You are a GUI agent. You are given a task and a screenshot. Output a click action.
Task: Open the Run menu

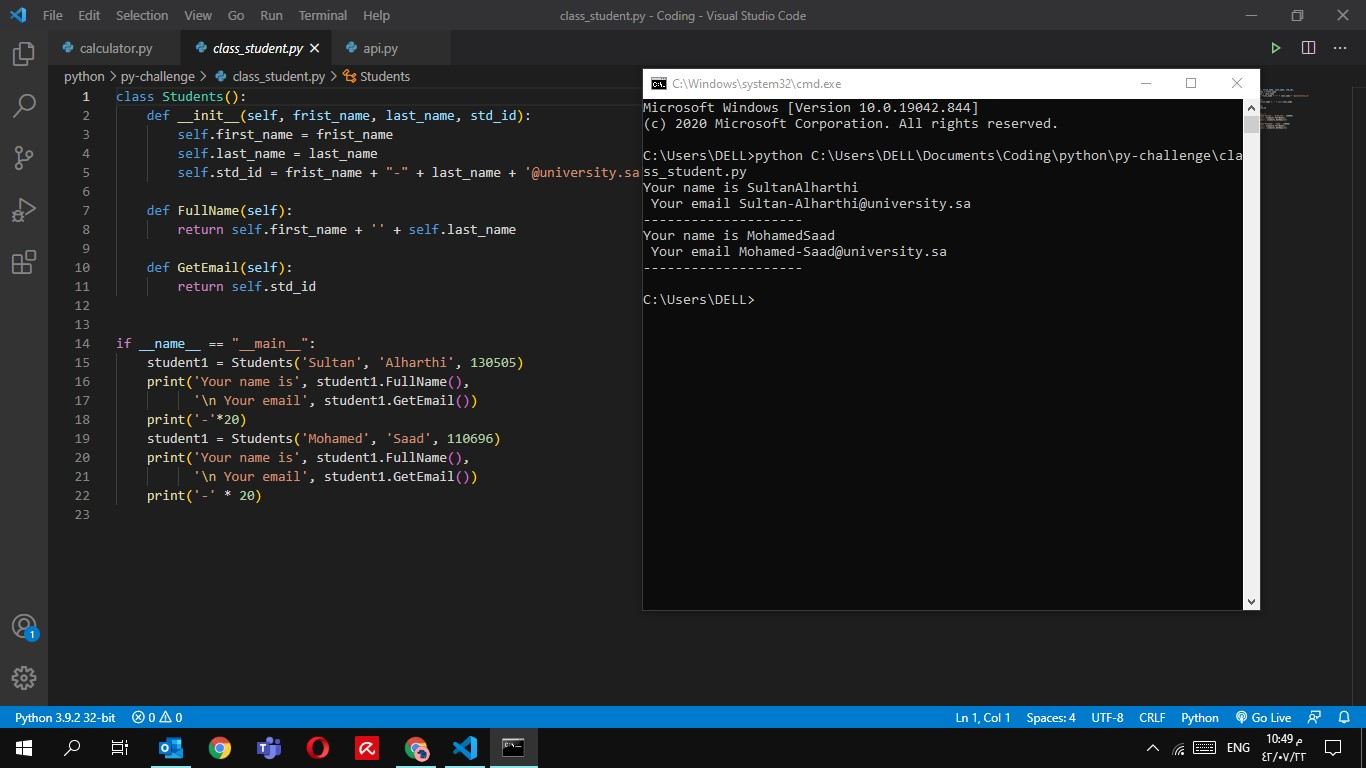click(271, 16)
